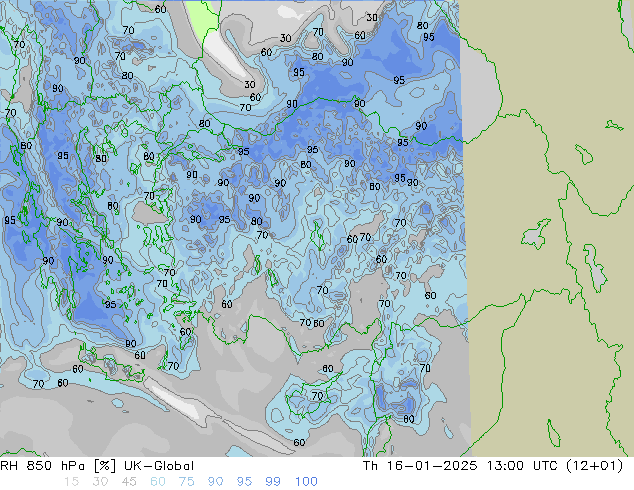Click legend value 90 in the bottom color scale
Screen dimensions: 634x490
click(215, 482)
